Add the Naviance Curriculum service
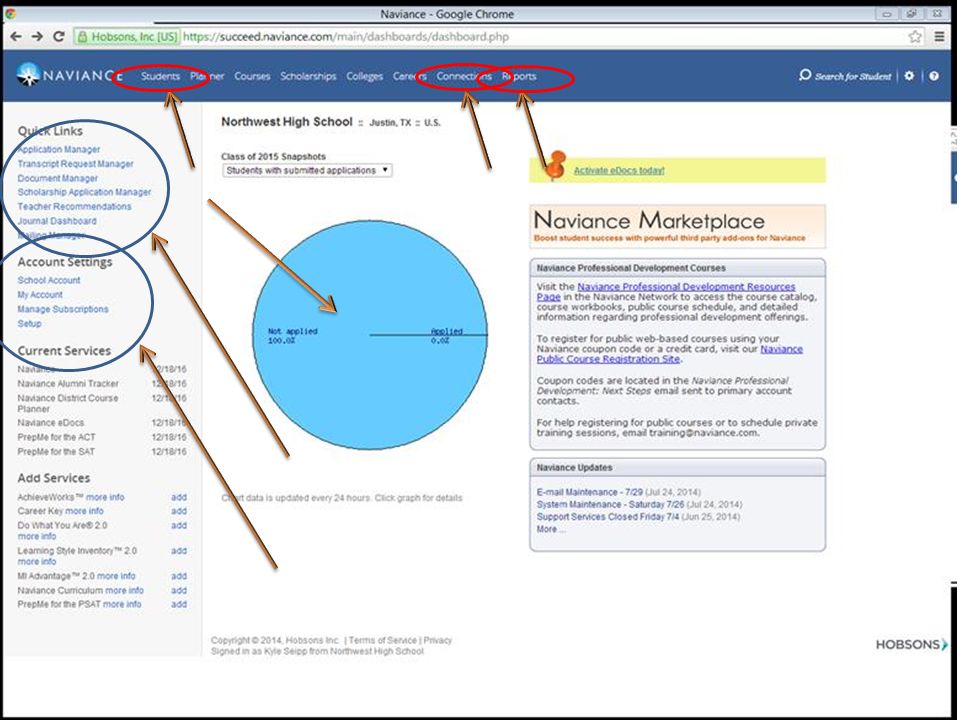960x720 pixels. [x=179, y=591]
